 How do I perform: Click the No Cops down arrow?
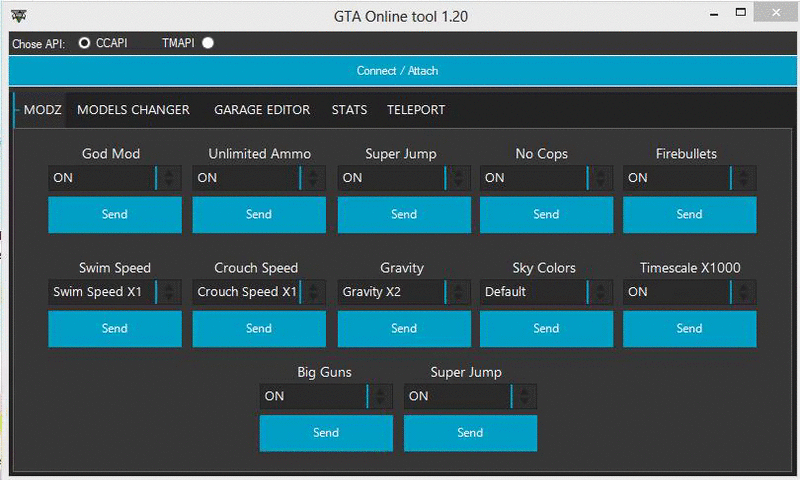601,183
